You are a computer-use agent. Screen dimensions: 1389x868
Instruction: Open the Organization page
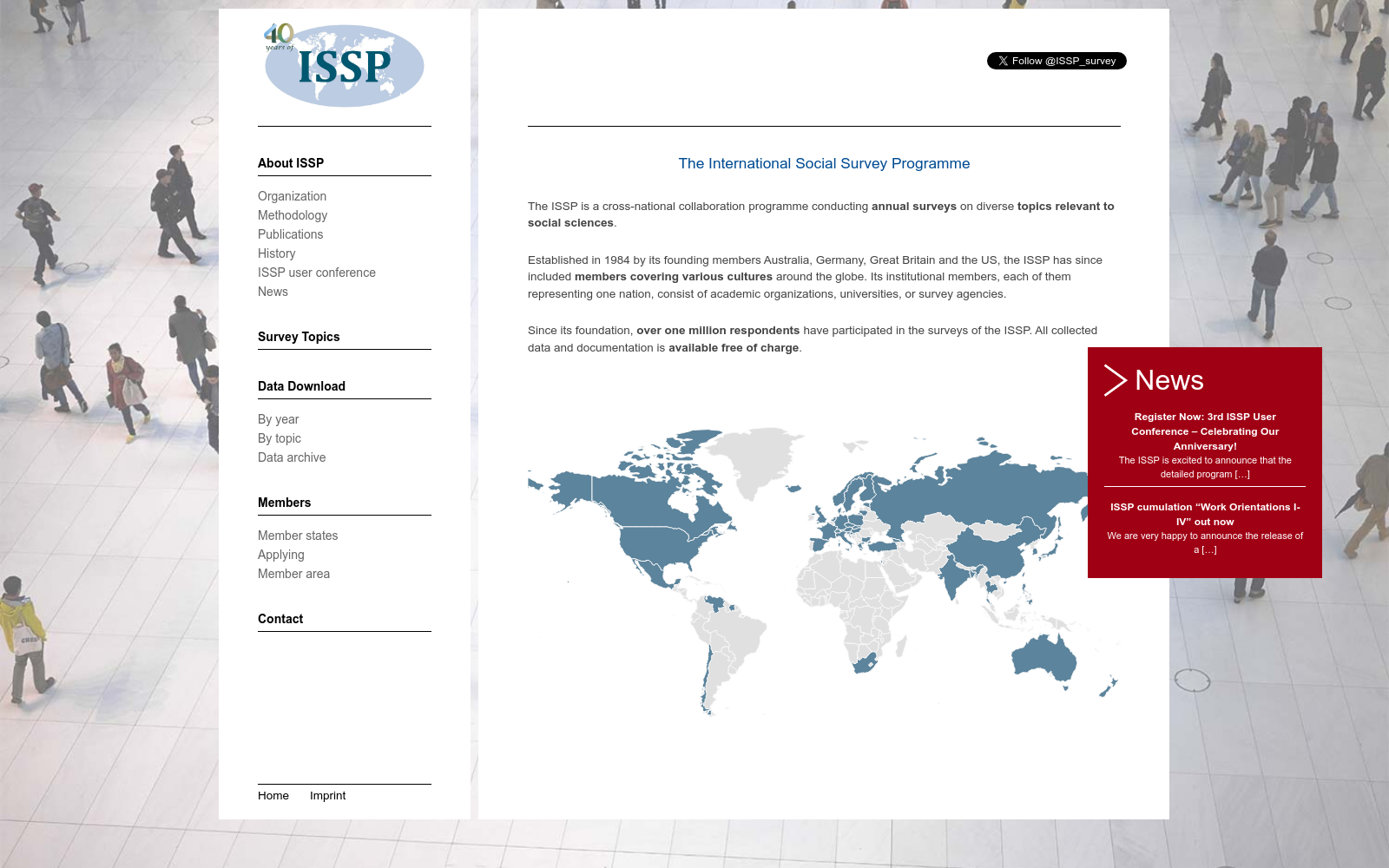(292, 196)
